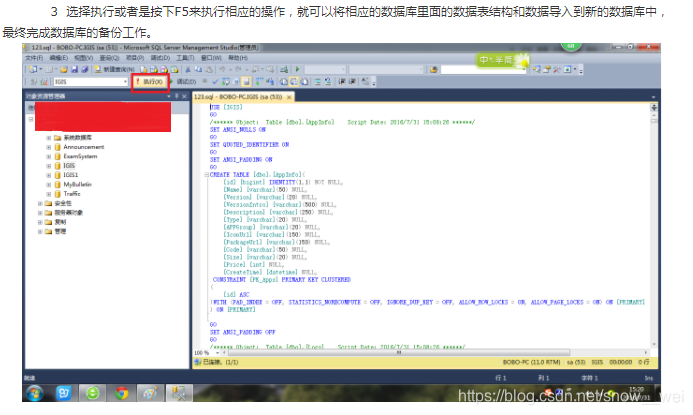The image size is (693, 415).
Task: Expand the ExamSystem database node
Action: [49, 156]
